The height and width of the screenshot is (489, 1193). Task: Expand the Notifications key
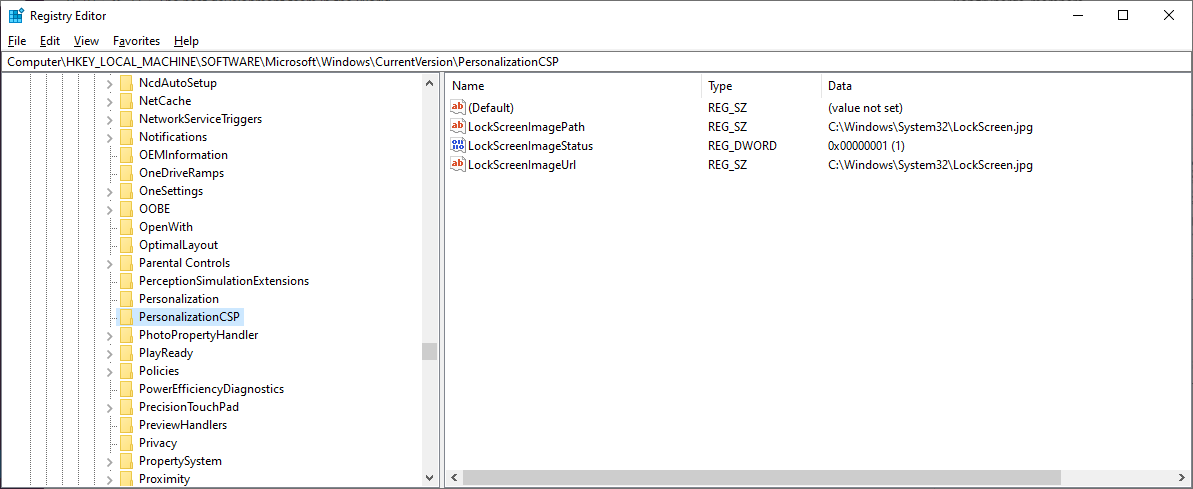click(x=110, y=137)
